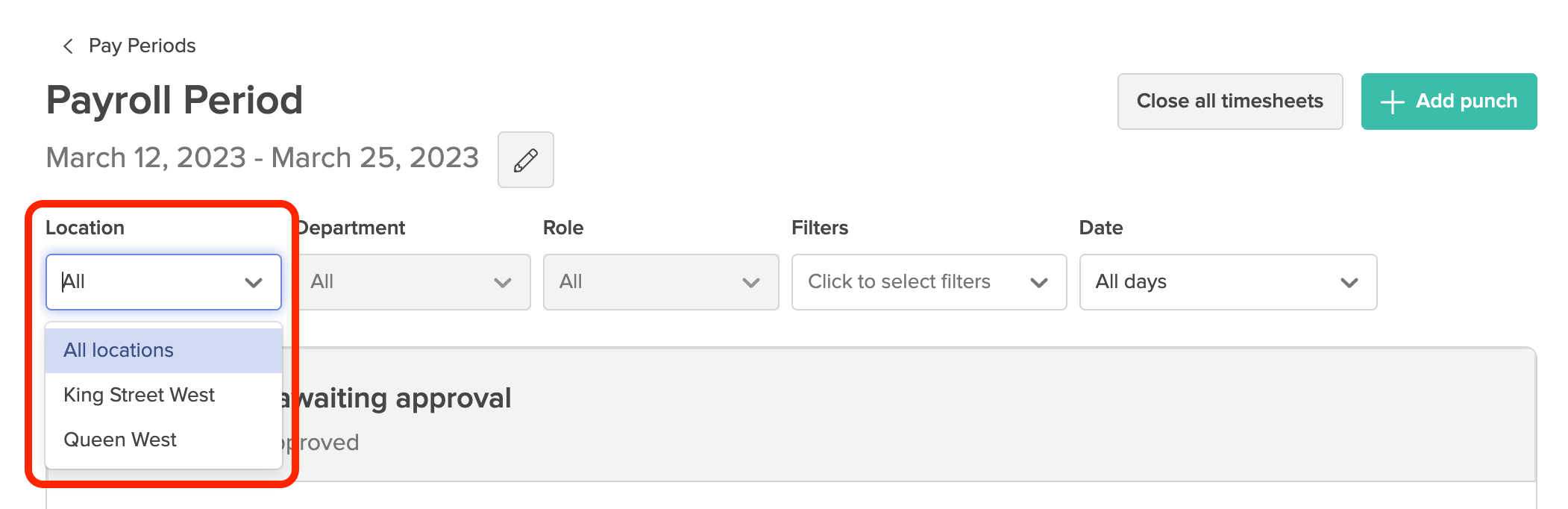The width and height of the screenshot is (1568, 509).
Task: Click the Filters dropdown chevron arrow
Action: (1039, 283)
